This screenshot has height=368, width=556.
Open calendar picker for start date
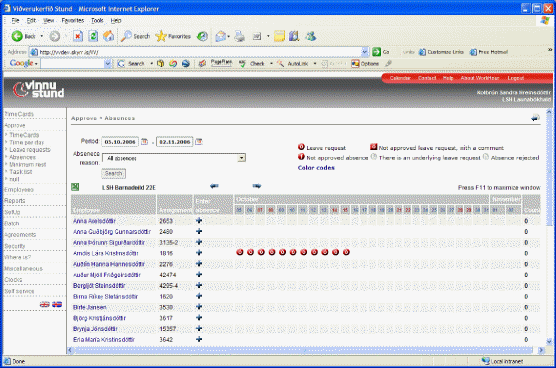pyautogui.click(x=144, y=142)
